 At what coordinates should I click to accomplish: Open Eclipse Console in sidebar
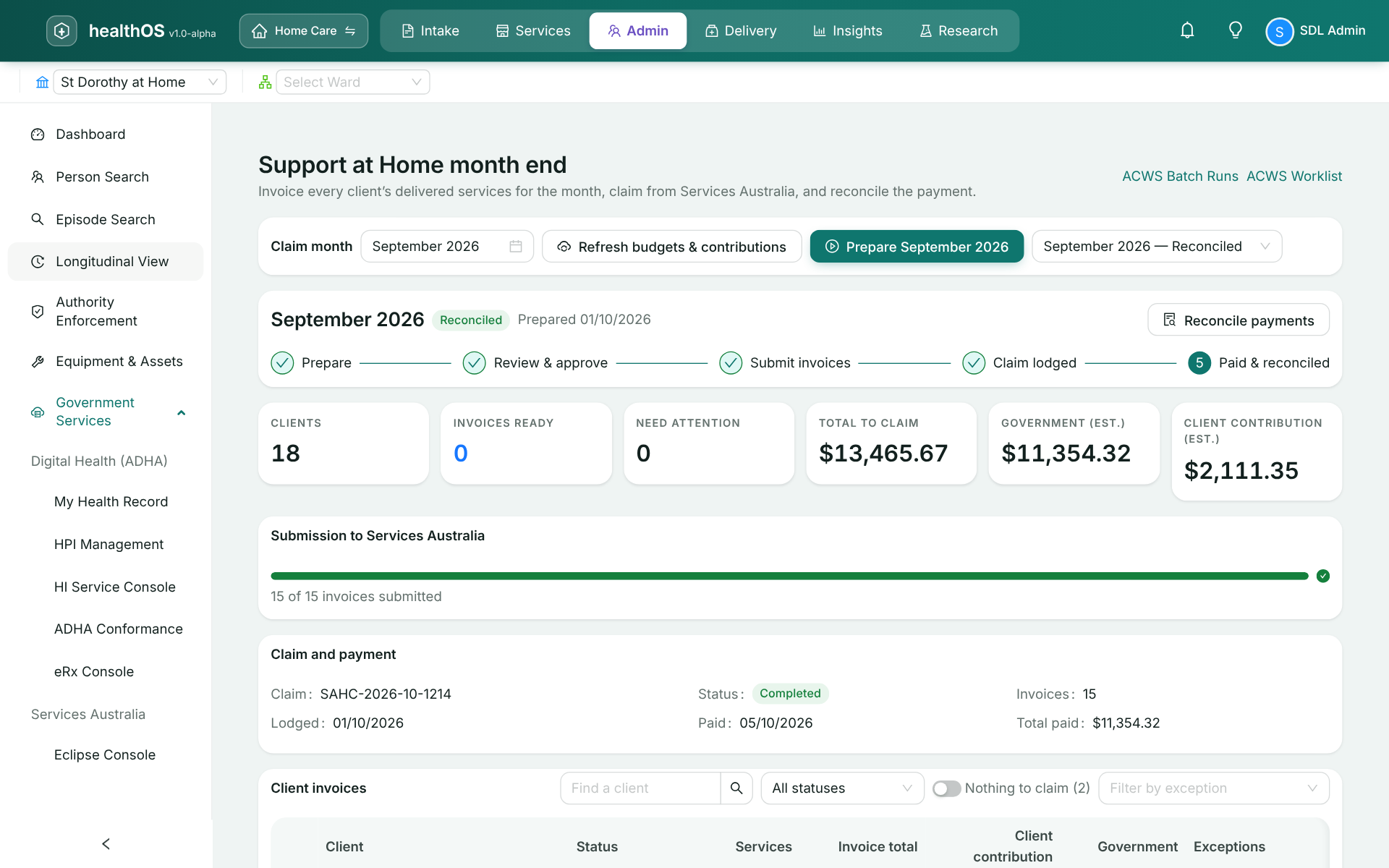tap(105, 754)
